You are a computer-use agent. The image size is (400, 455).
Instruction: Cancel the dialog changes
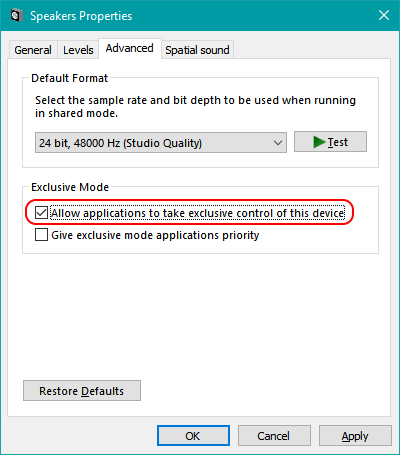point(274,436)
